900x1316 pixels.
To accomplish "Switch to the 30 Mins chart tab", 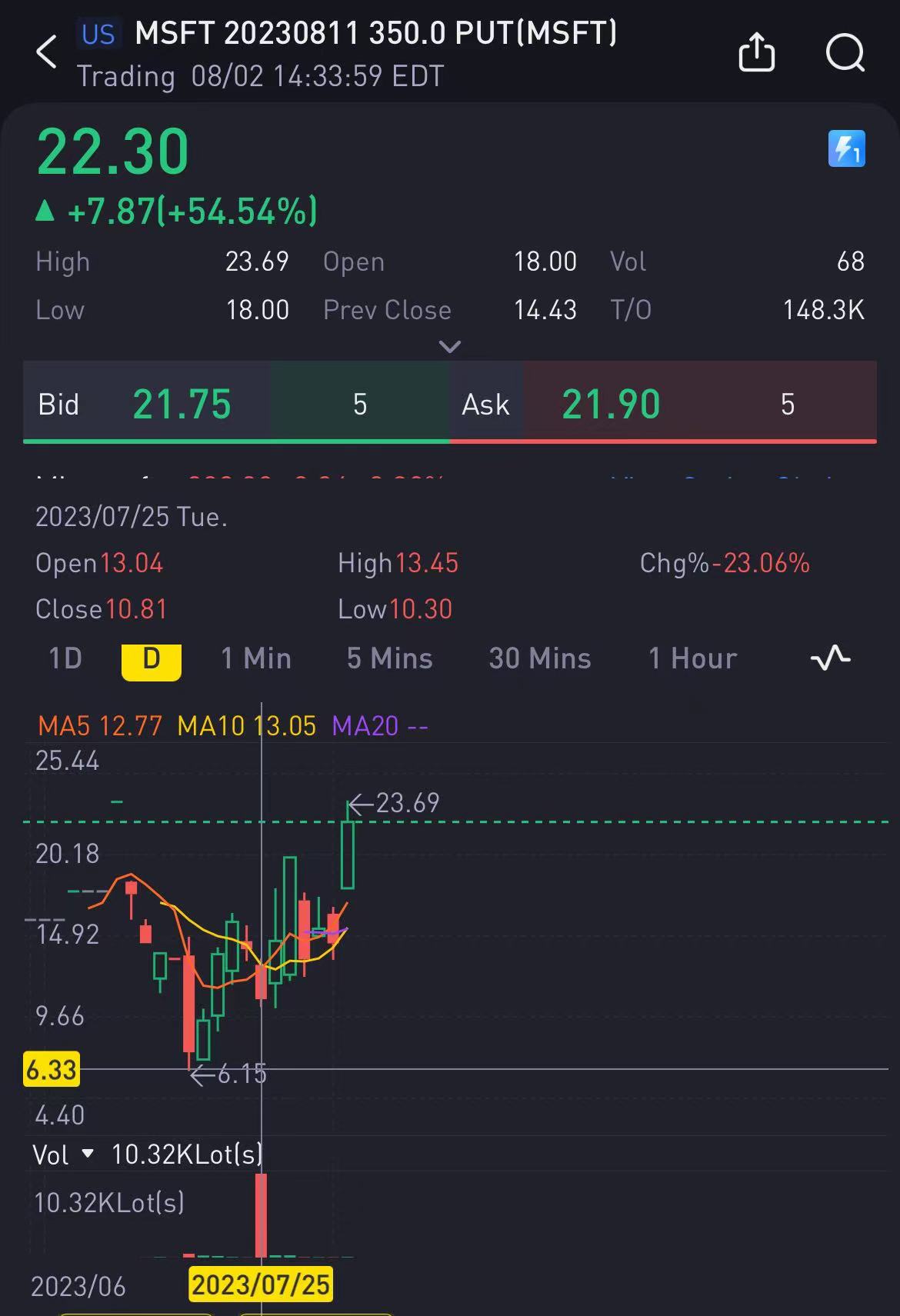I will point(540,658).
